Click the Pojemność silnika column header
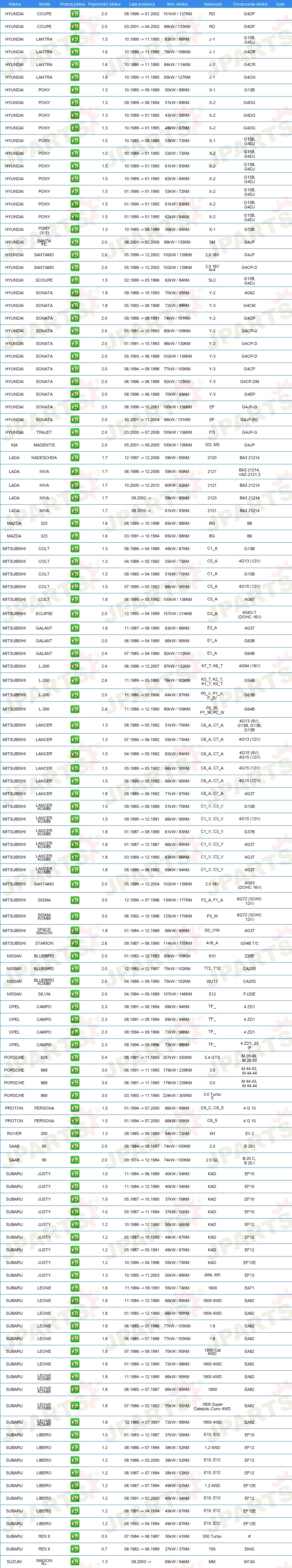The width and height of the screenshot is (292, 1568). [104, 4]
